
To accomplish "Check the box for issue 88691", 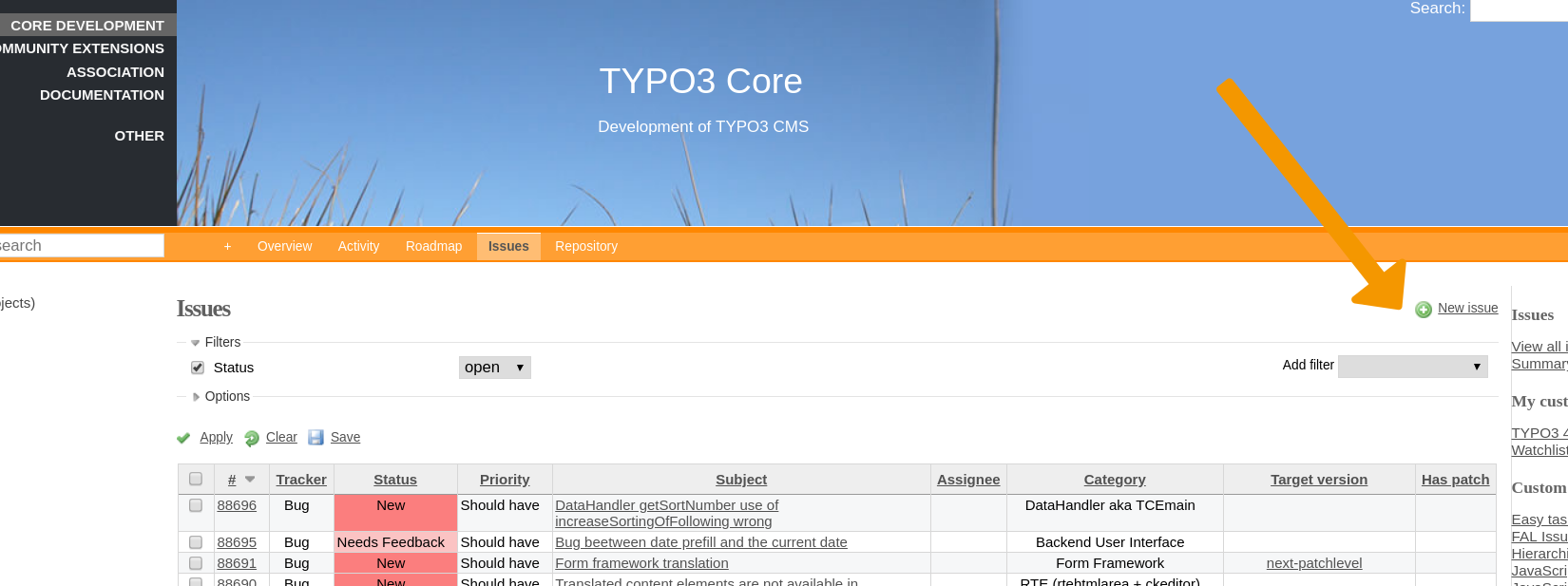I will coord(196,563).
